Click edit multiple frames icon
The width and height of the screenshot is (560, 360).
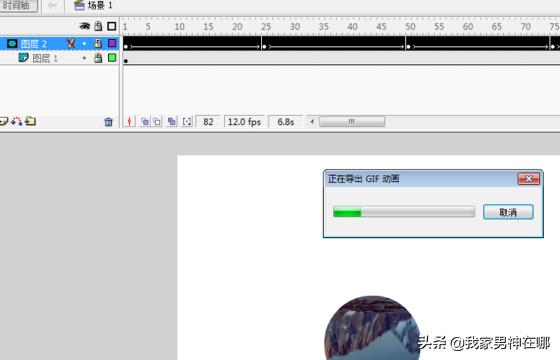172,122
